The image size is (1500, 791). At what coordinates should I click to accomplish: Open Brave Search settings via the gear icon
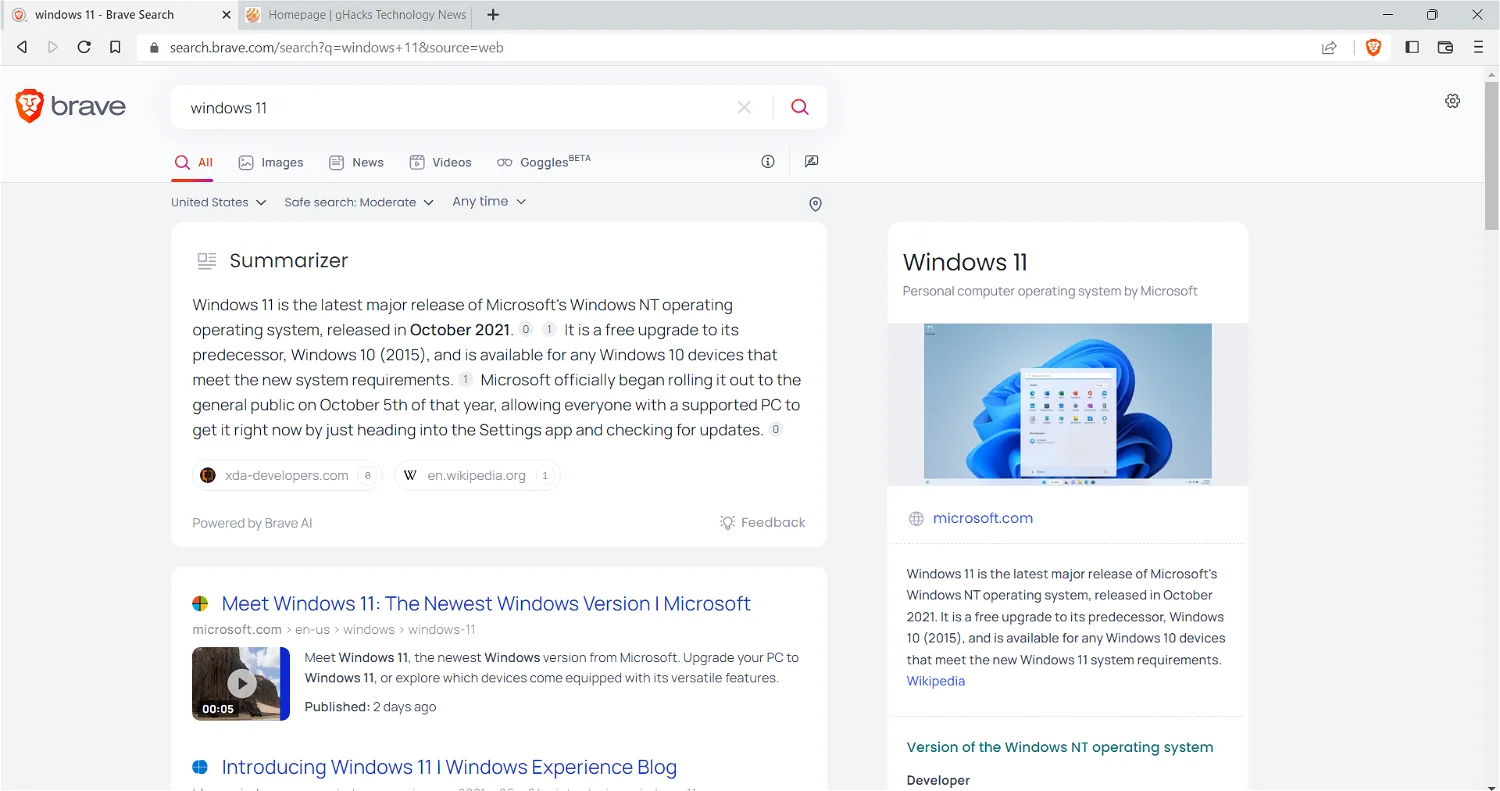click(1452, 101)
